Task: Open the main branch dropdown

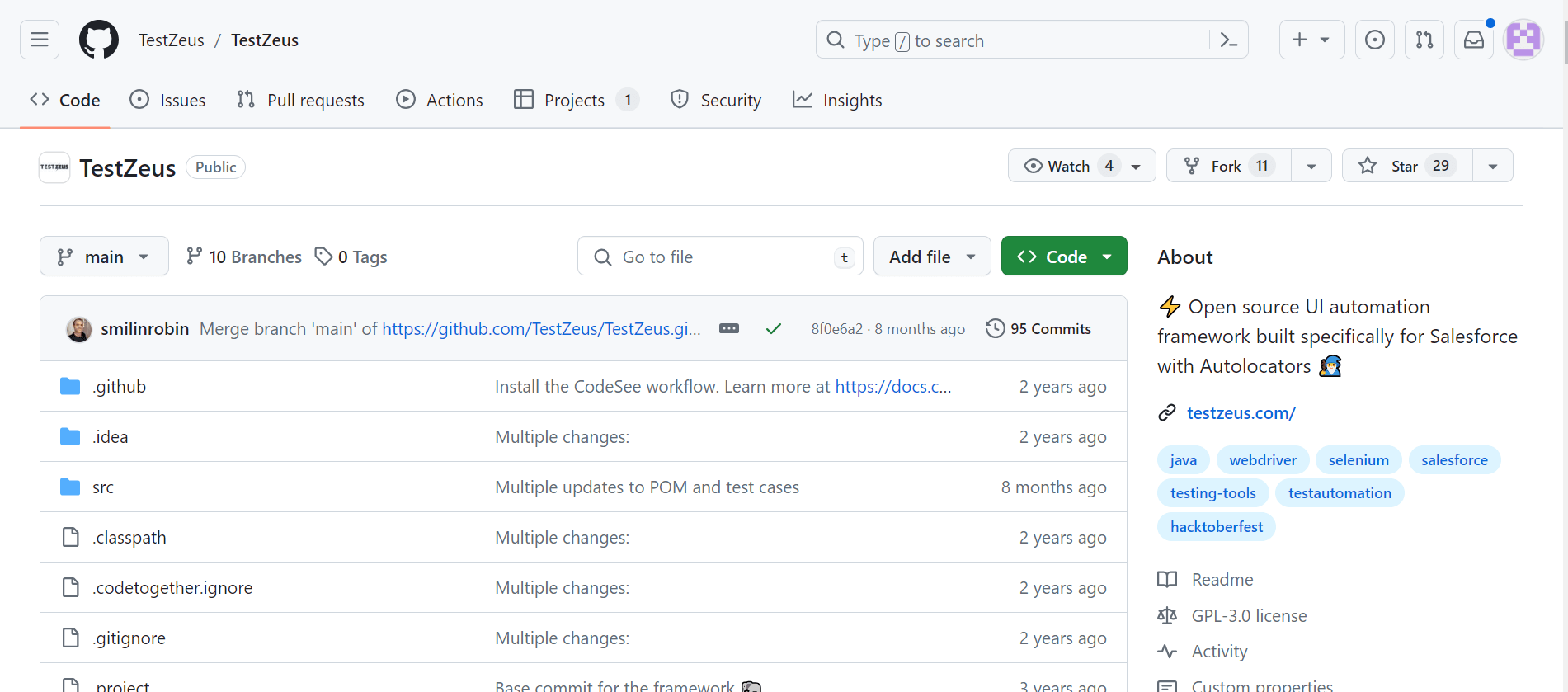Action: [x=104, y=257]
